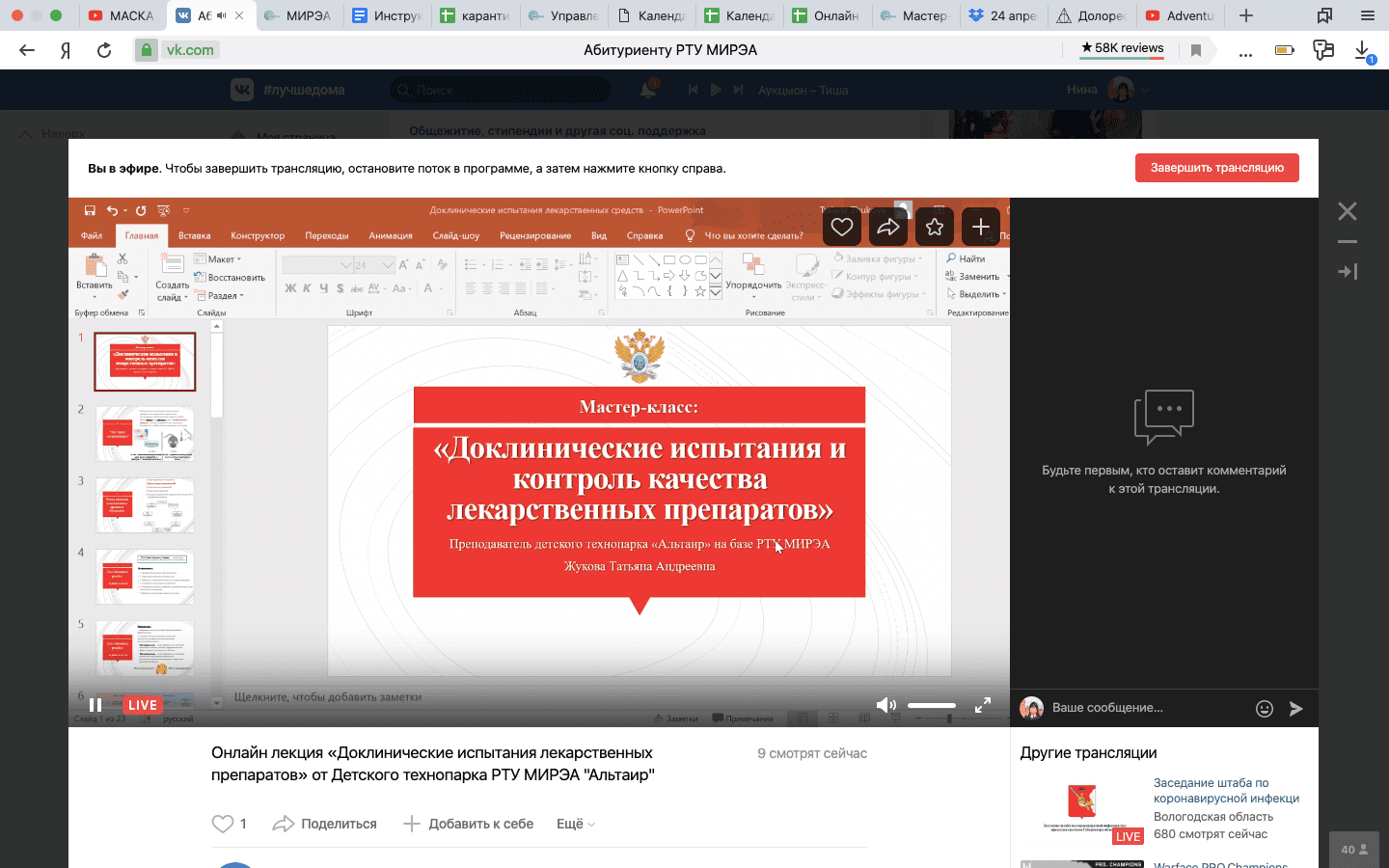1389x868 pixels.
Task: Open the bookmarks panel icon near tabs
Action: tap(1325, 15)
